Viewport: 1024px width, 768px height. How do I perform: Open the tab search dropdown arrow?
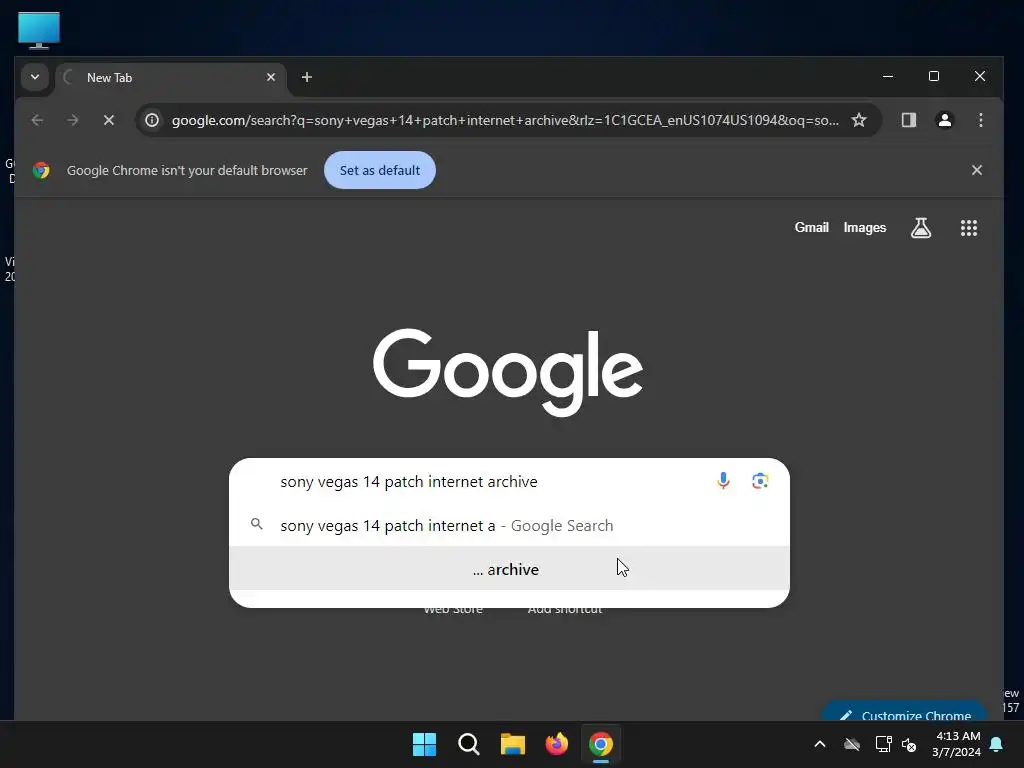[x=35, y=77]
